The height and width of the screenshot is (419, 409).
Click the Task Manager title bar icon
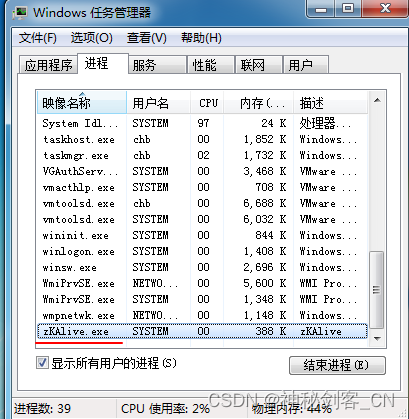tap(20, 13)
